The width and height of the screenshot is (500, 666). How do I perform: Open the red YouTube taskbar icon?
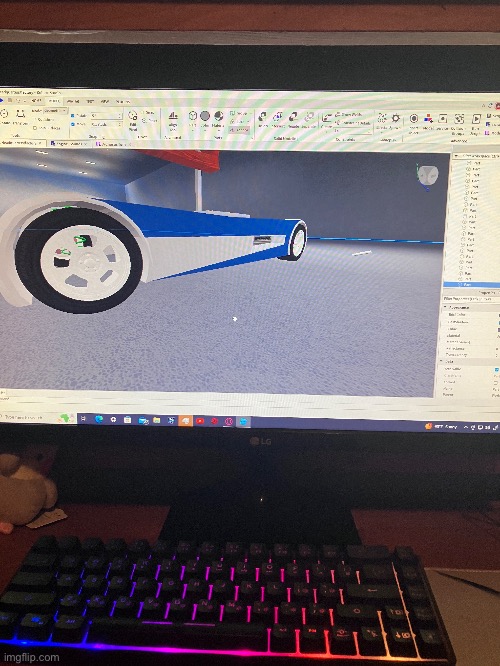pos(200,421)
